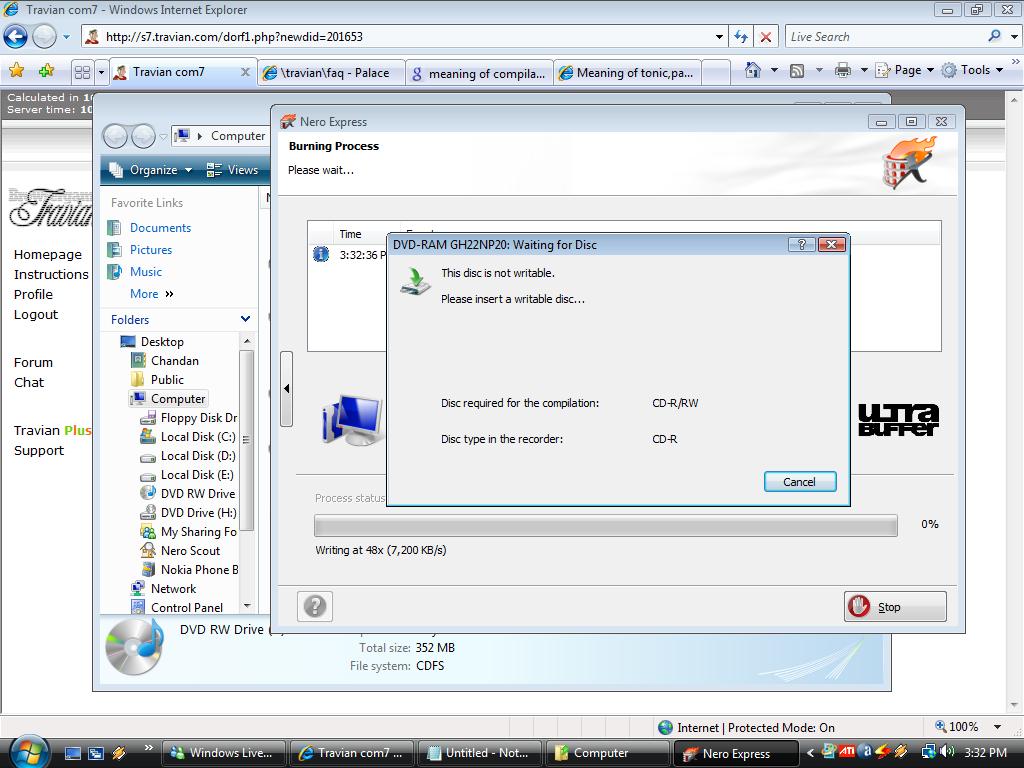
Task: Open Music favorite link
Action: click(146, 272)
